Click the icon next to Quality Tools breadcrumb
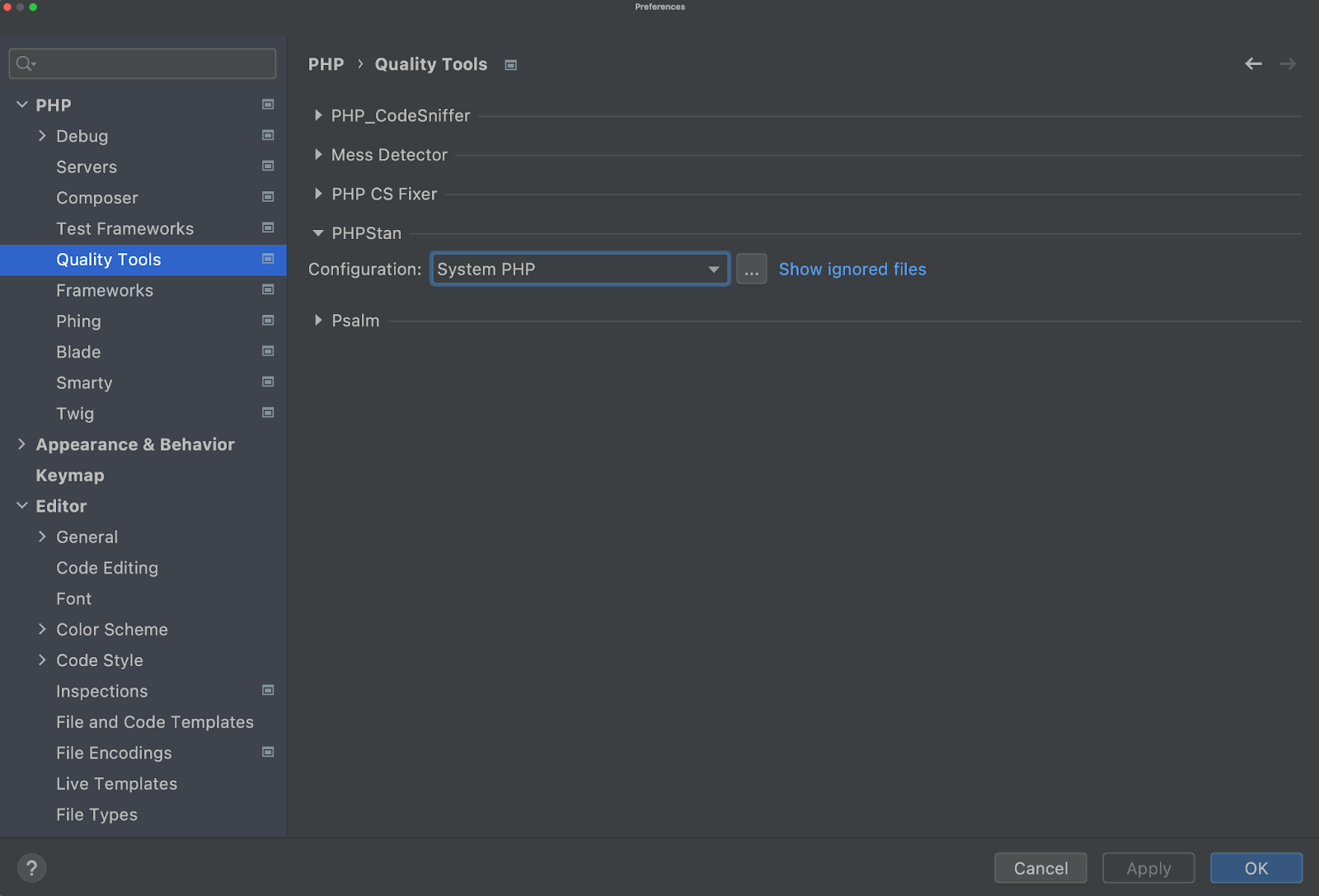The height and width of the screenshot is (896, 1319). point(511,65)
